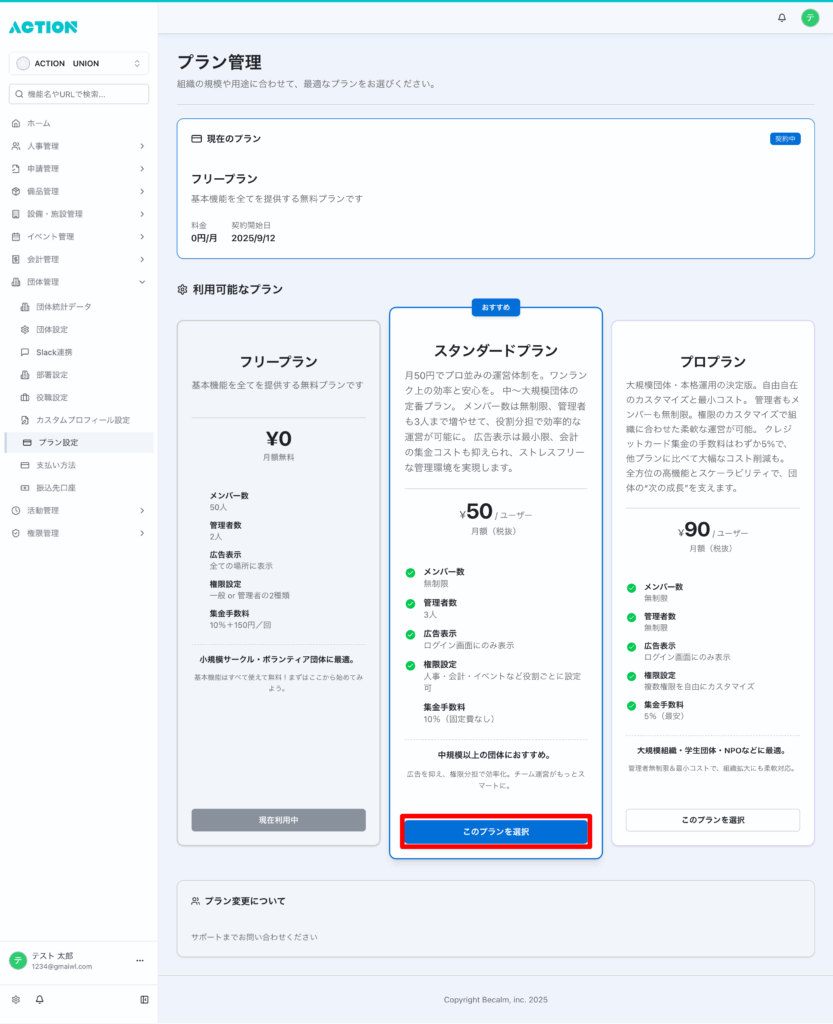The image size is (833, 1024).
Task: Open the three-dot menu beside テスト 太郎
Action: pos(140,961)
